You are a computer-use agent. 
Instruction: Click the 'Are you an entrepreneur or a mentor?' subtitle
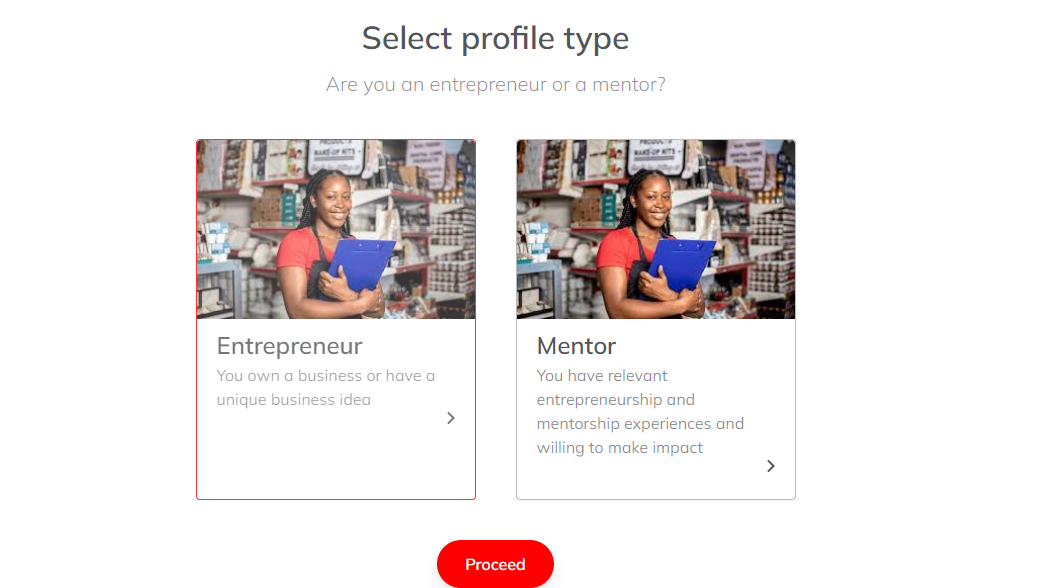pyautogui.click(x=495, y=85)
